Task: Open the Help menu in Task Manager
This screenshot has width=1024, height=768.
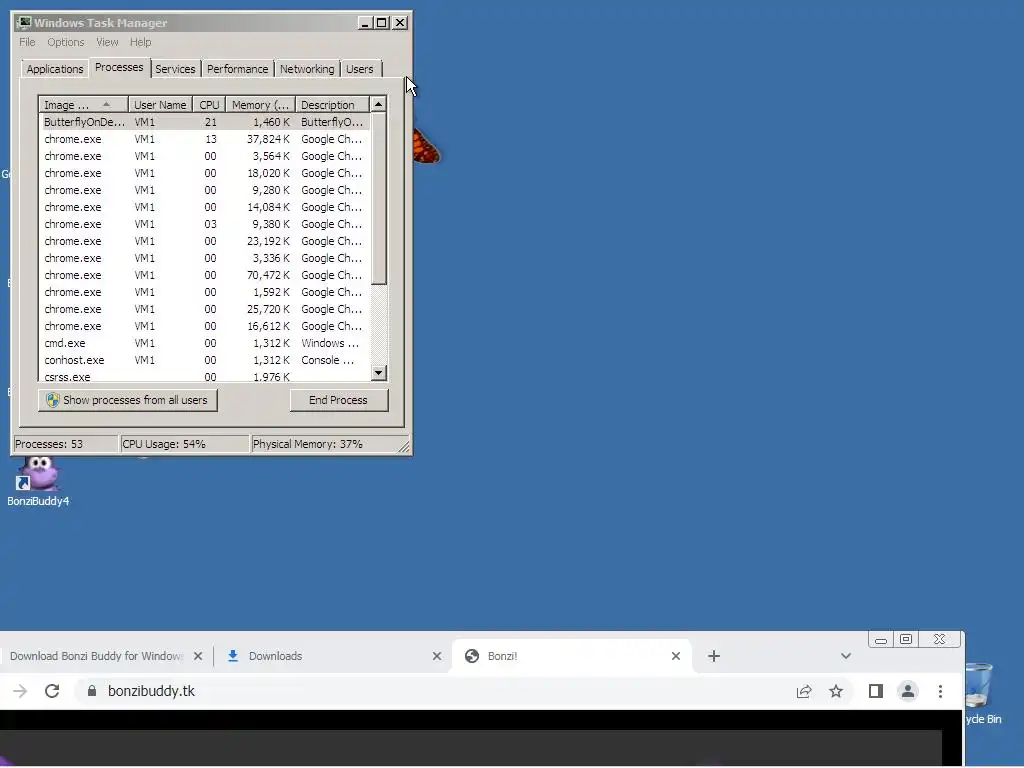Action: tap(140, 42)
